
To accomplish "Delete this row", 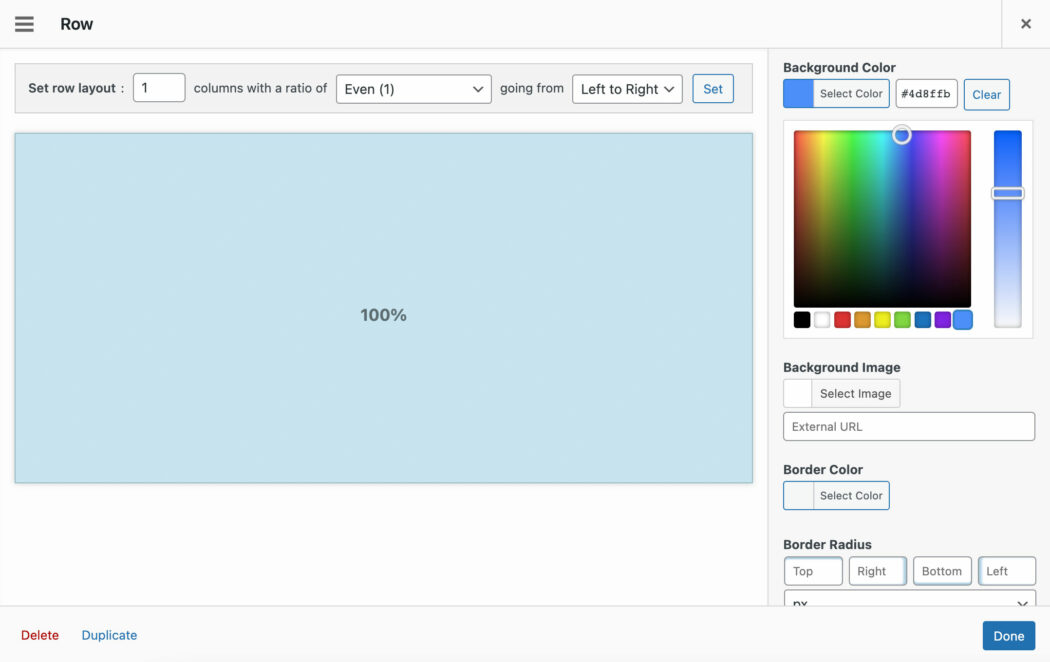I will coord(40,635).
